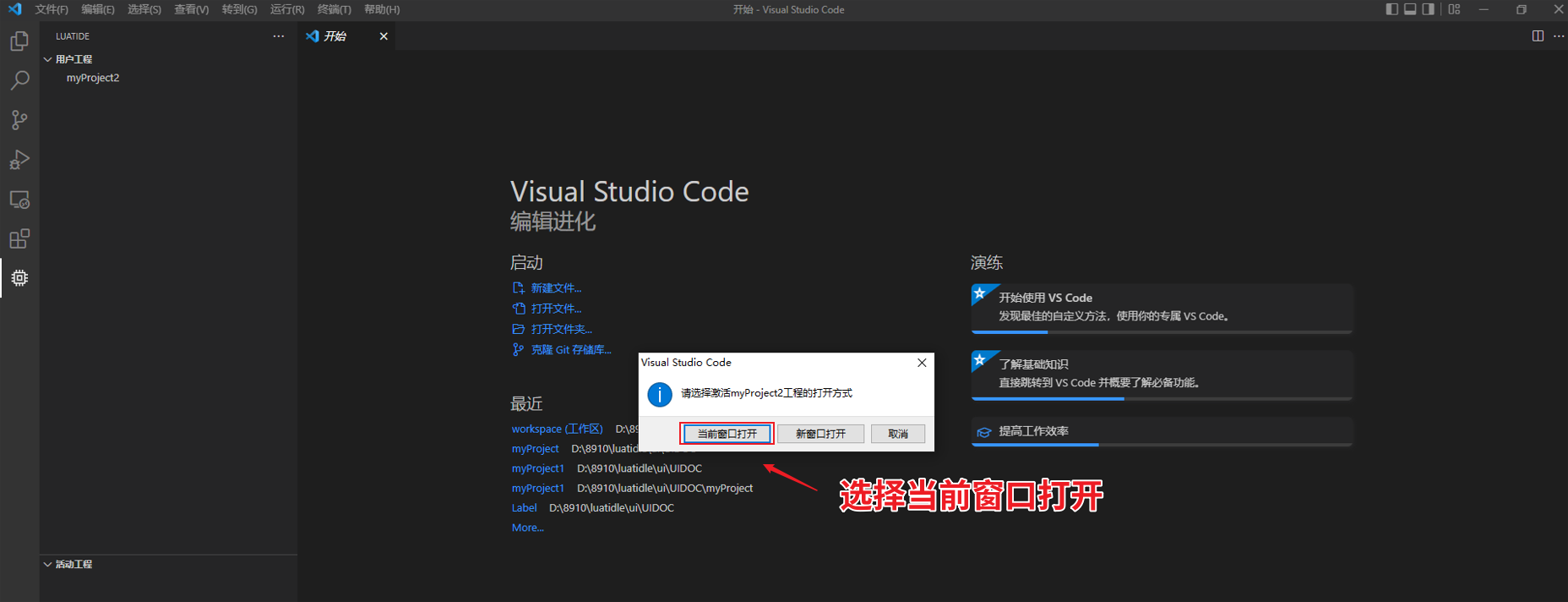Open the Extensions view icon
Viewport: 1568px width, 602px height.
coord(19,238)
